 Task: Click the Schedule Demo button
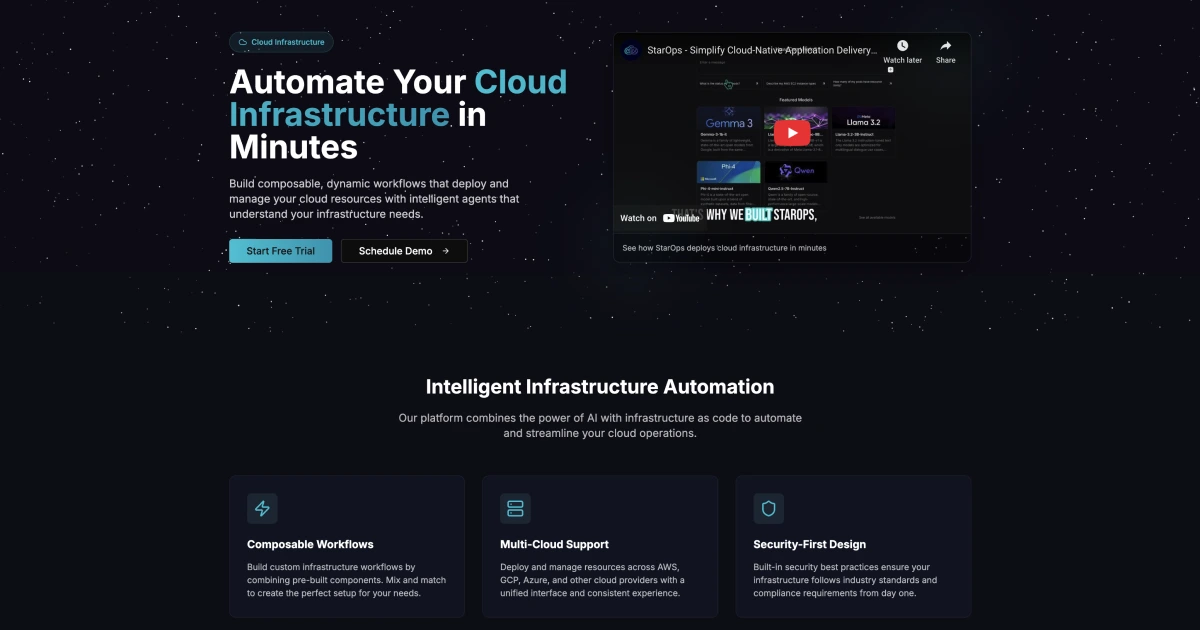coord(404,251)
